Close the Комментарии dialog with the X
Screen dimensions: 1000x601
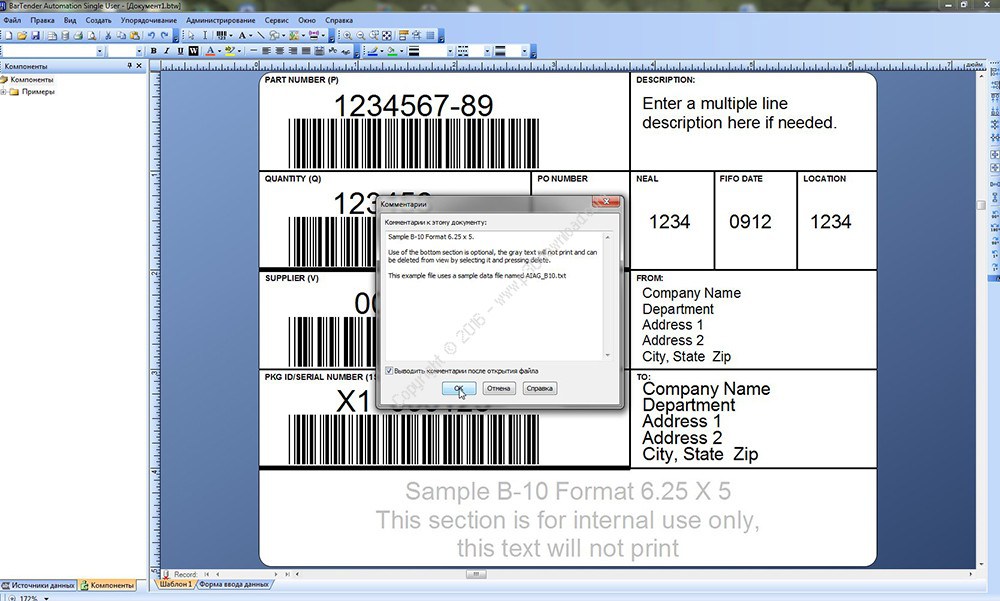606,202
